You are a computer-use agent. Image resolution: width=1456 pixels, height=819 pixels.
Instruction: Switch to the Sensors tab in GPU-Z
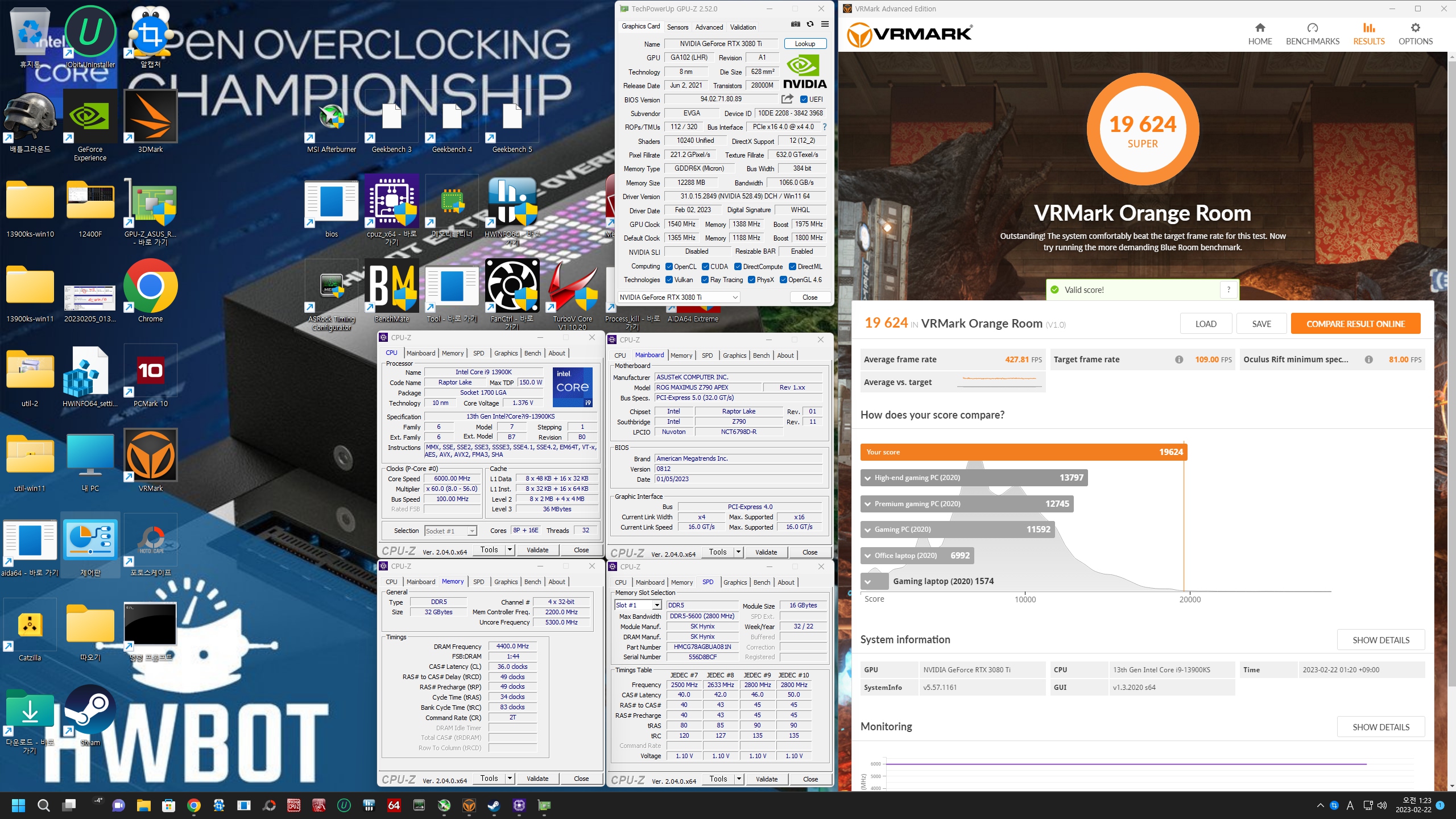point(677,27)
